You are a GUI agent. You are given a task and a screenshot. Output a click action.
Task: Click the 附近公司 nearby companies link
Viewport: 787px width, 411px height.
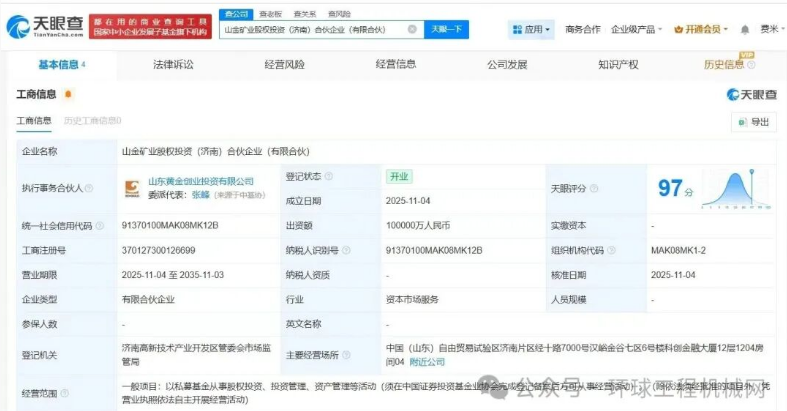[428, 362]
